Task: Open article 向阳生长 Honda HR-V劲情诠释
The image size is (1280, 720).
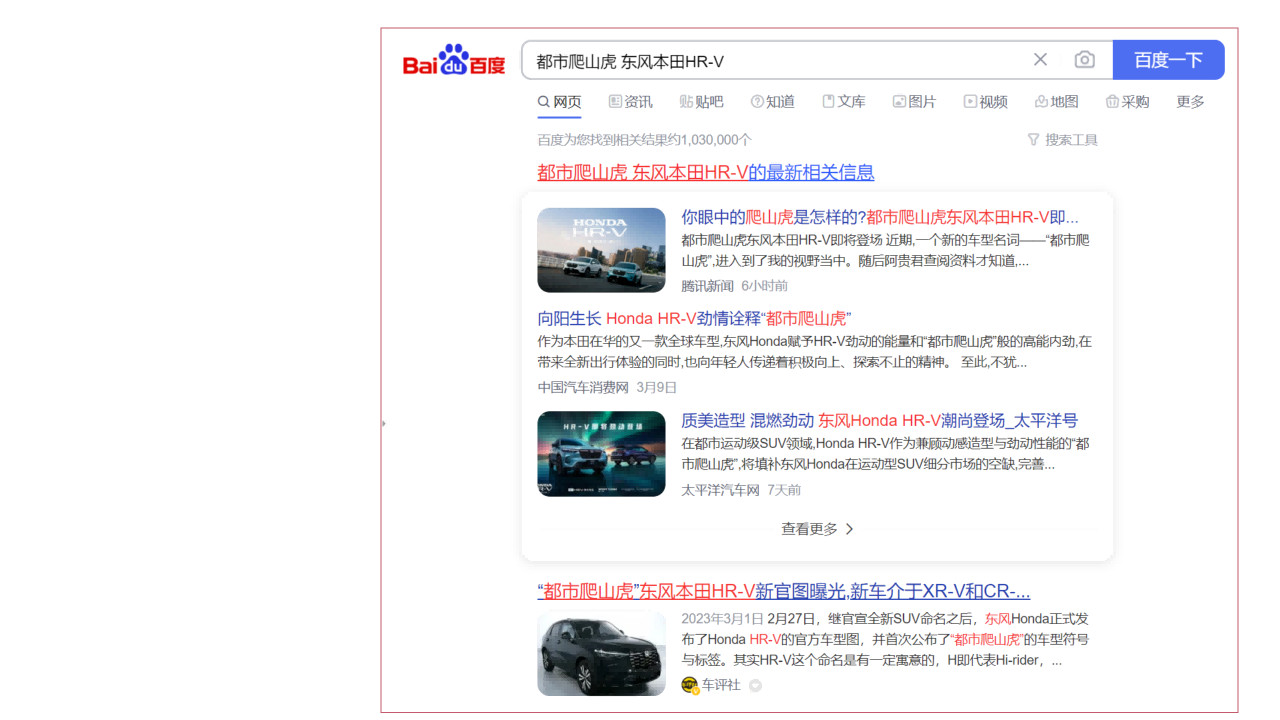Action: pyautogui.click(x=694, y=318)
